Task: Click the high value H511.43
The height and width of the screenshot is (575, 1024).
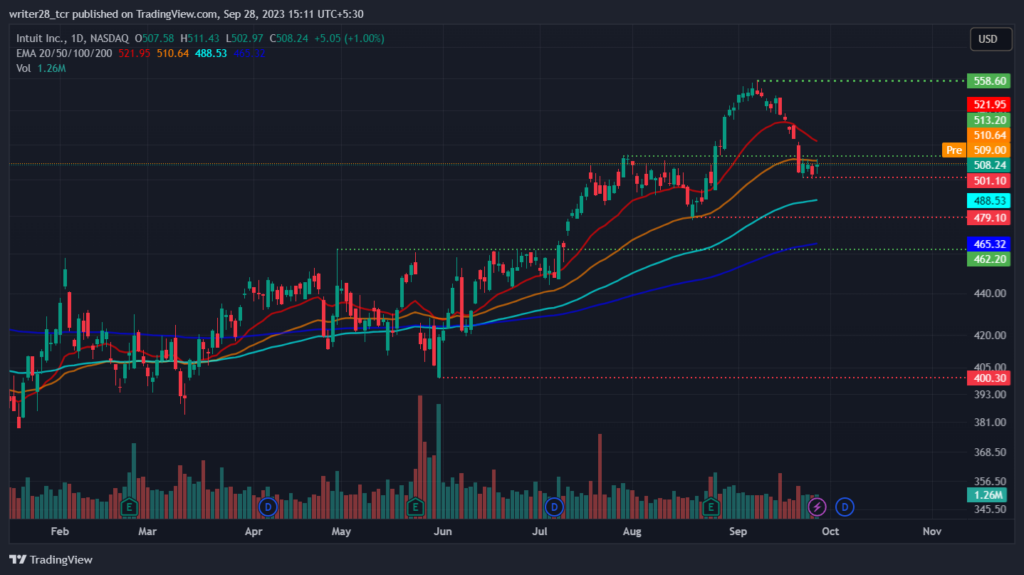Action: 200,39
